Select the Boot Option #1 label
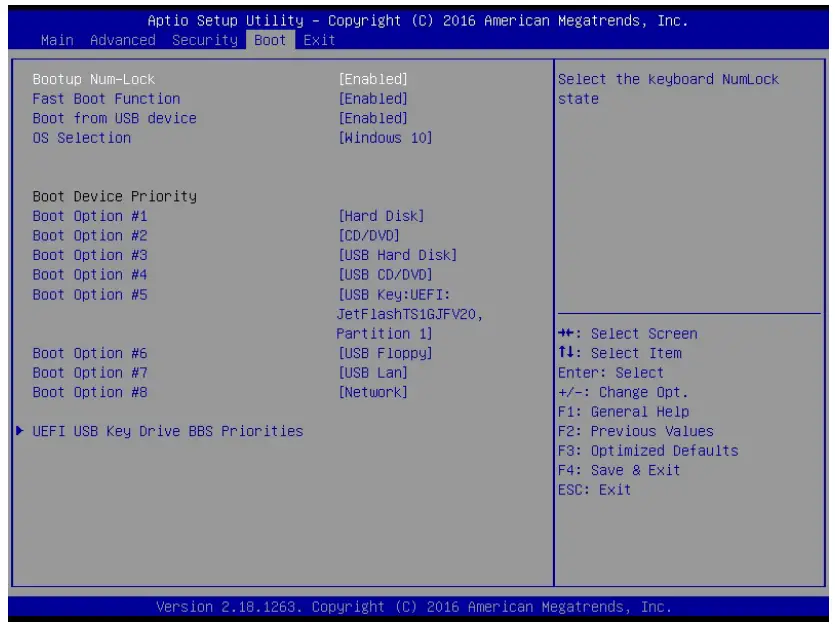 click(90, 216)
